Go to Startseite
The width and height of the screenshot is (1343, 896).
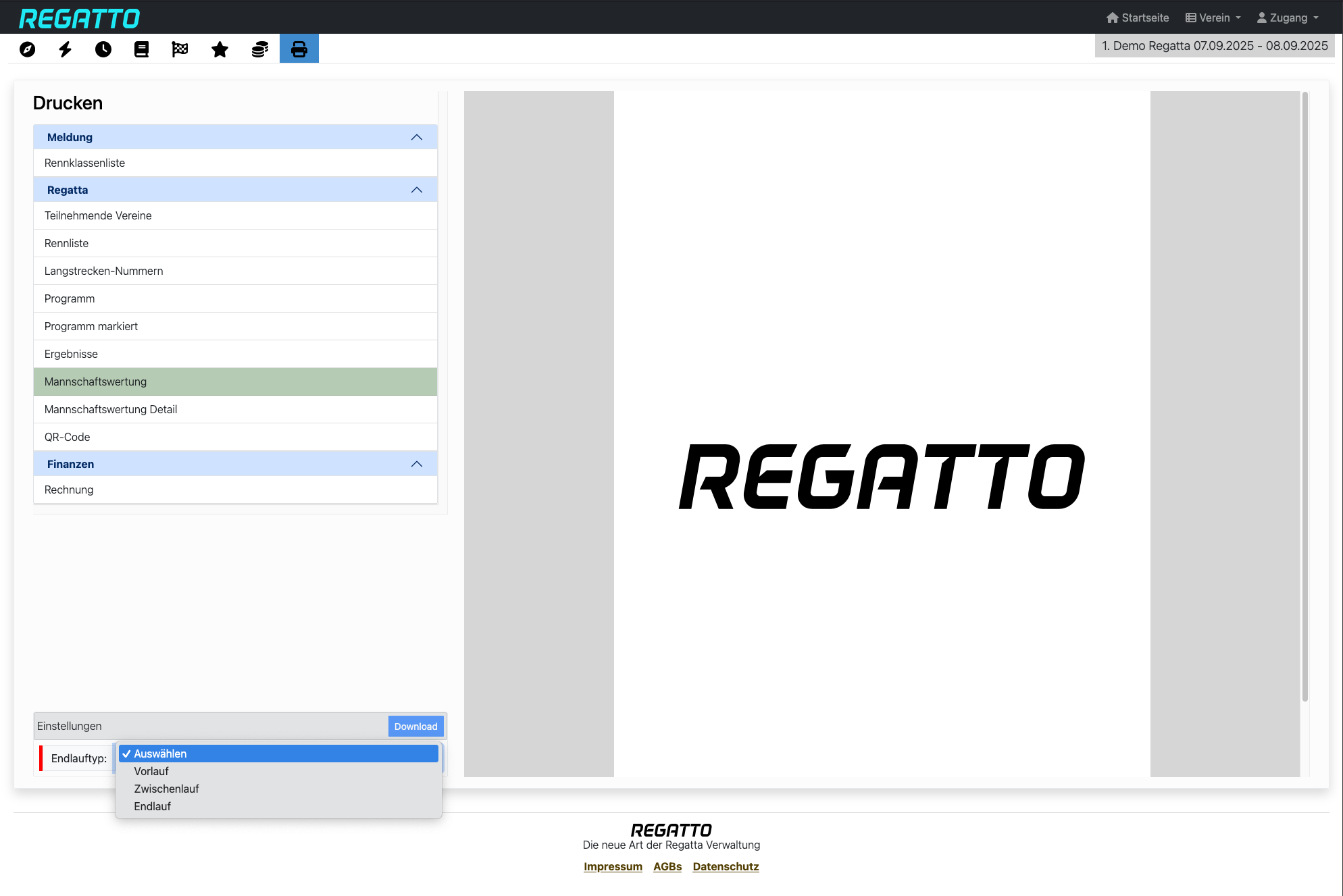[x=1138, y=18]
